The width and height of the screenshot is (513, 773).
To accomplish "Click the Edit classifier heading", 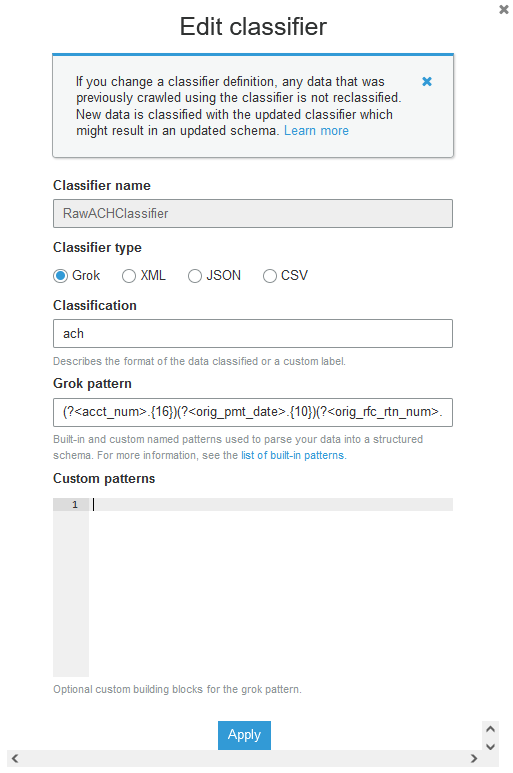I will coord(253,27).
